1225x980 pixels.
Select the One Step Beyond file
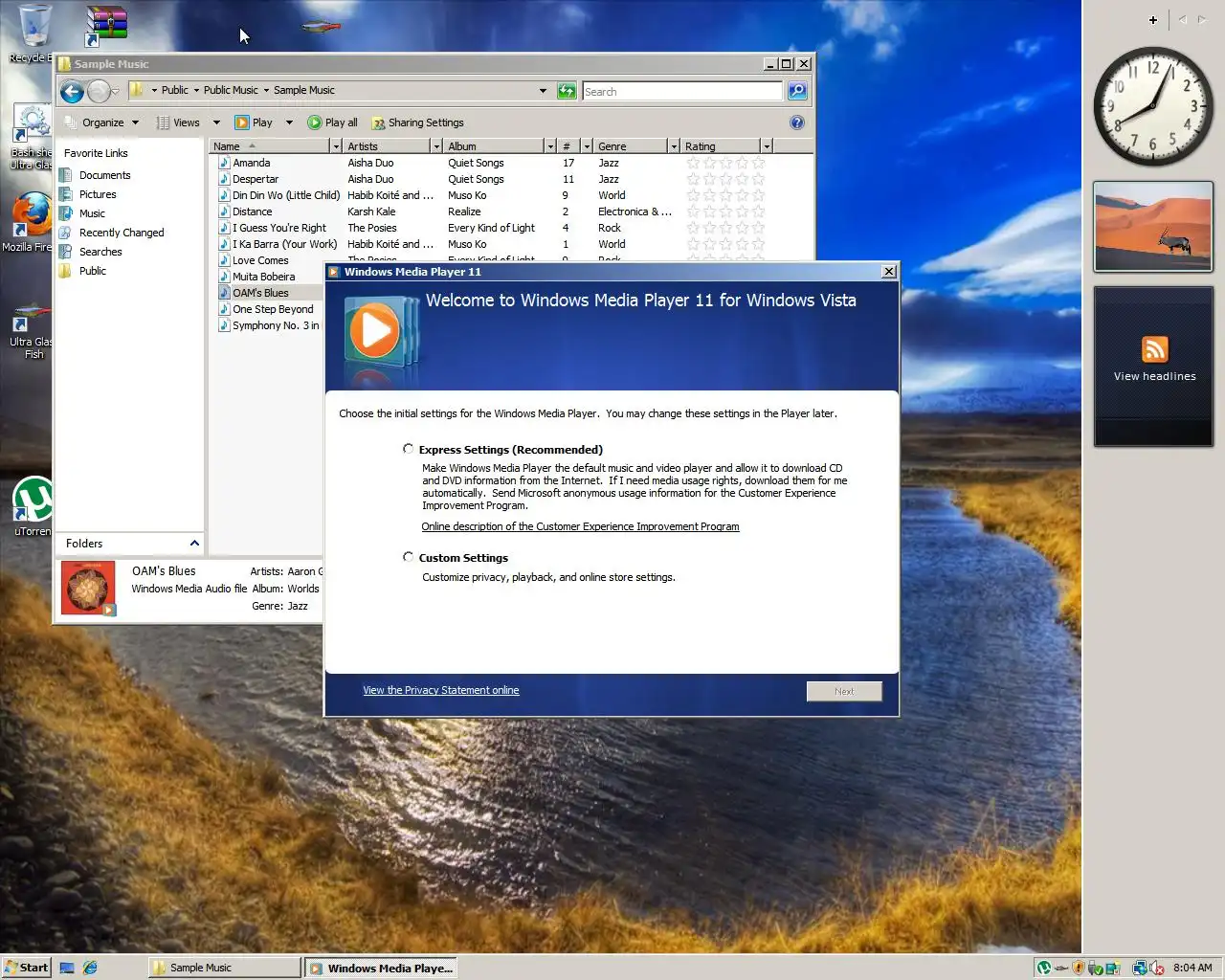273,309
